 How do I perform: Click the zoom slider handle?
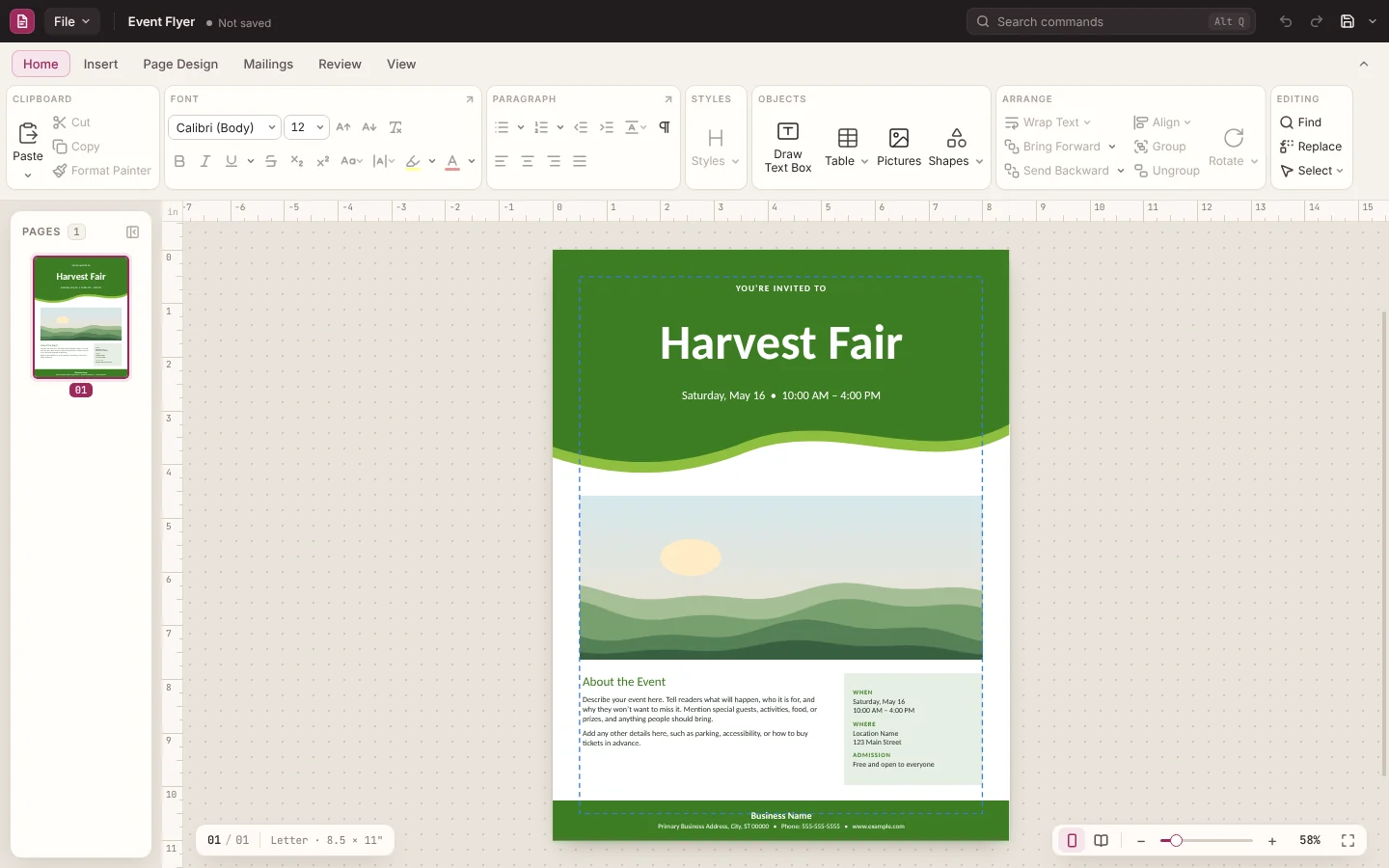point(1176,841)
